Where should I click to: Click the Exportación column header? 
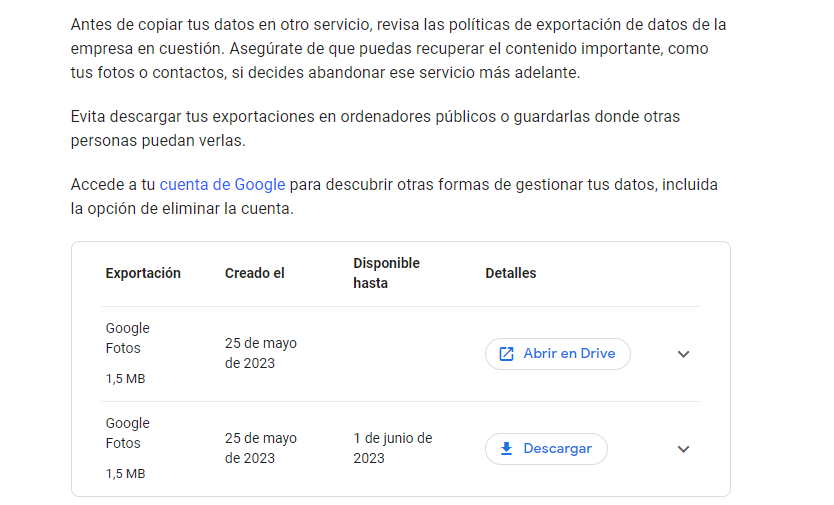coord(143,273)
